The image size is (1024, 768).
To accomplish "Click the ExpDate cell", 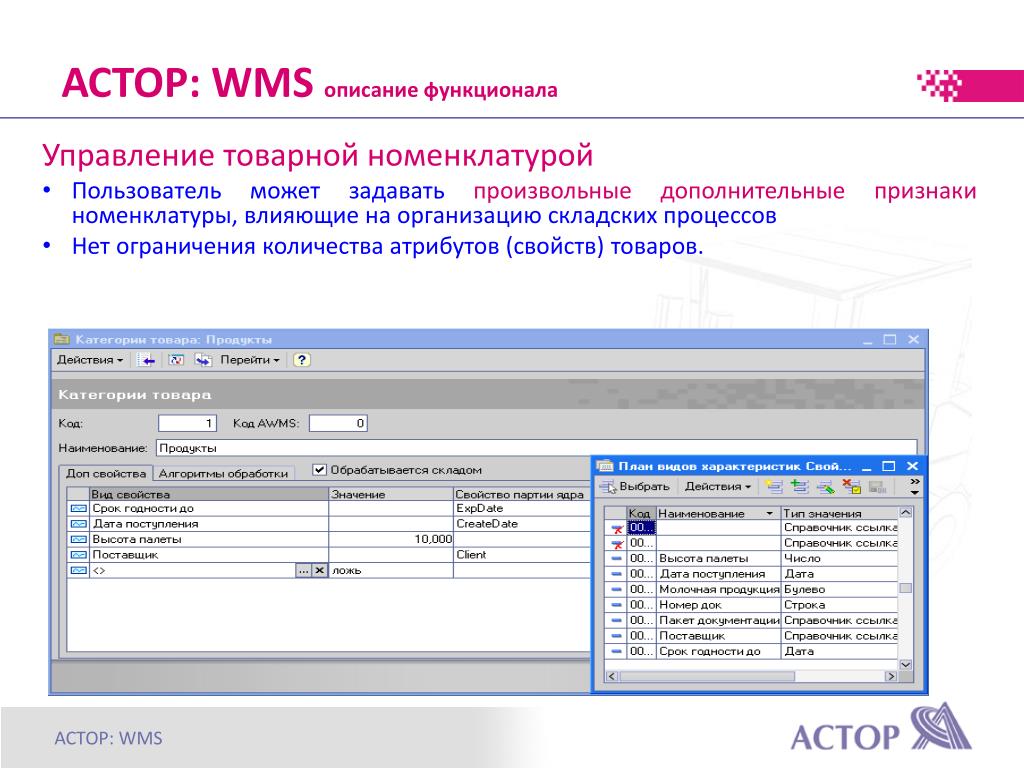I will point(521,508).
